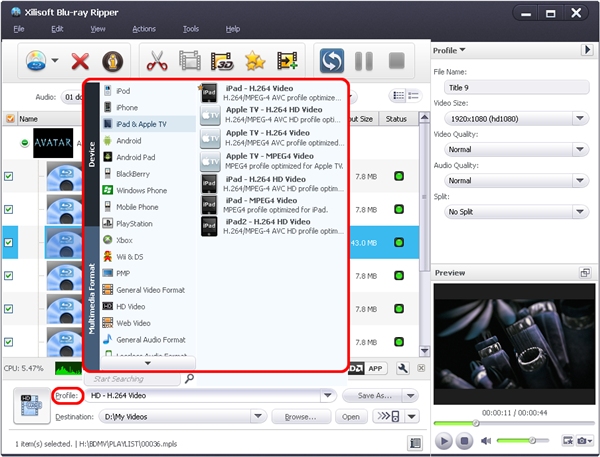
Task: Select the iPhone device category
Action: pyautogui.click(x=148, y=108)
